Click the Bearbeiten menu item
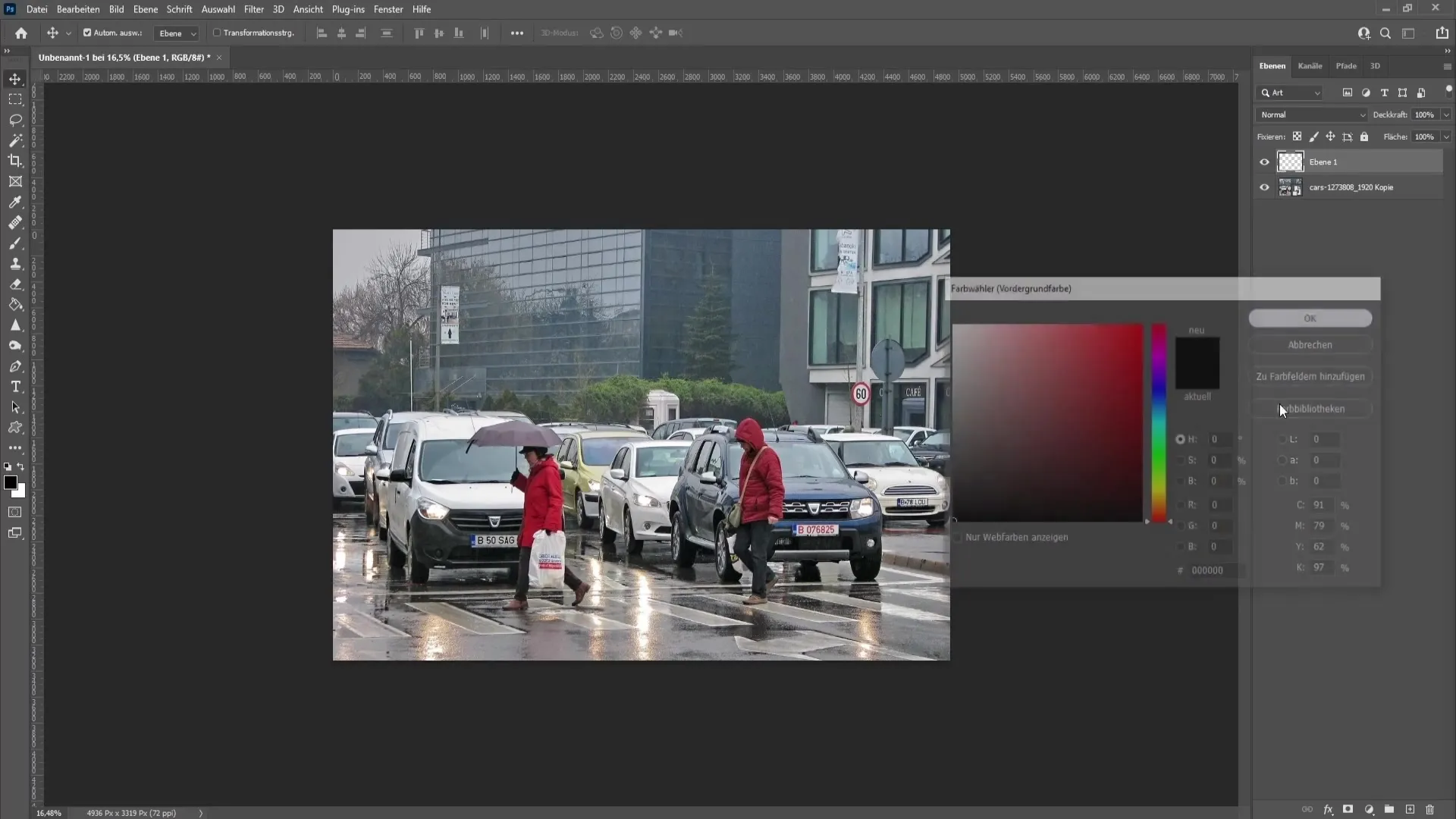This screenshot has width=1456, height=819. (x=78, y=9)
